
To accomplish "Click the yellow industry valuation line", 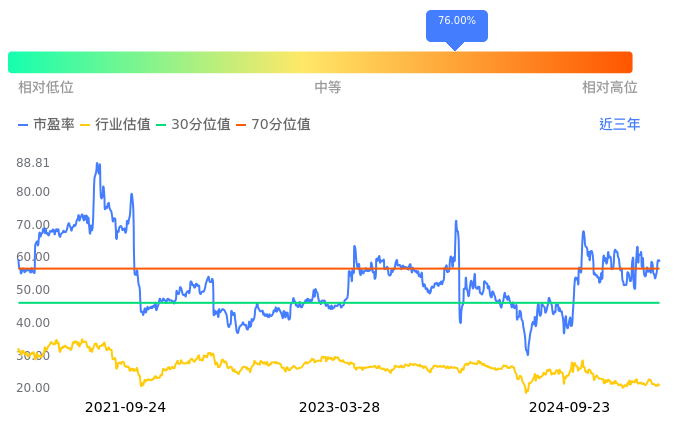I will tap(300, 361).
